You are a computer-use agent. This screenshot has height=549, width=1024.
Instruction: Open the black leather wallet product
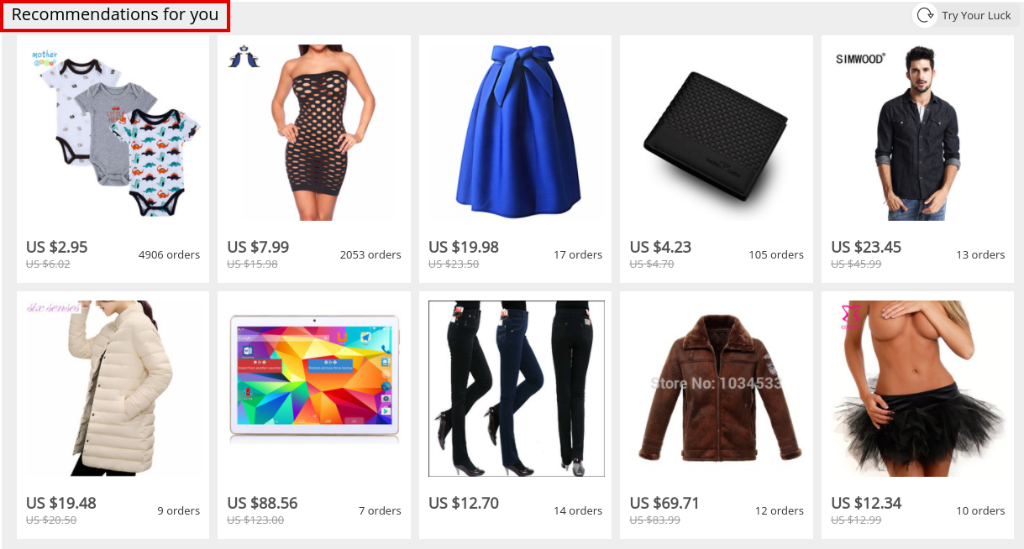(x=716, y=133)
